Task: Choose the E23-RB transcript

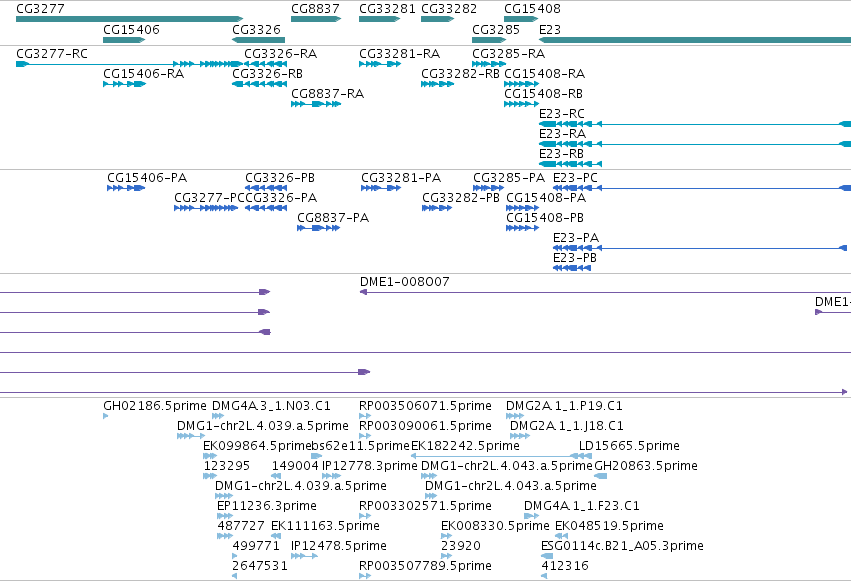Action: point(570,164)
